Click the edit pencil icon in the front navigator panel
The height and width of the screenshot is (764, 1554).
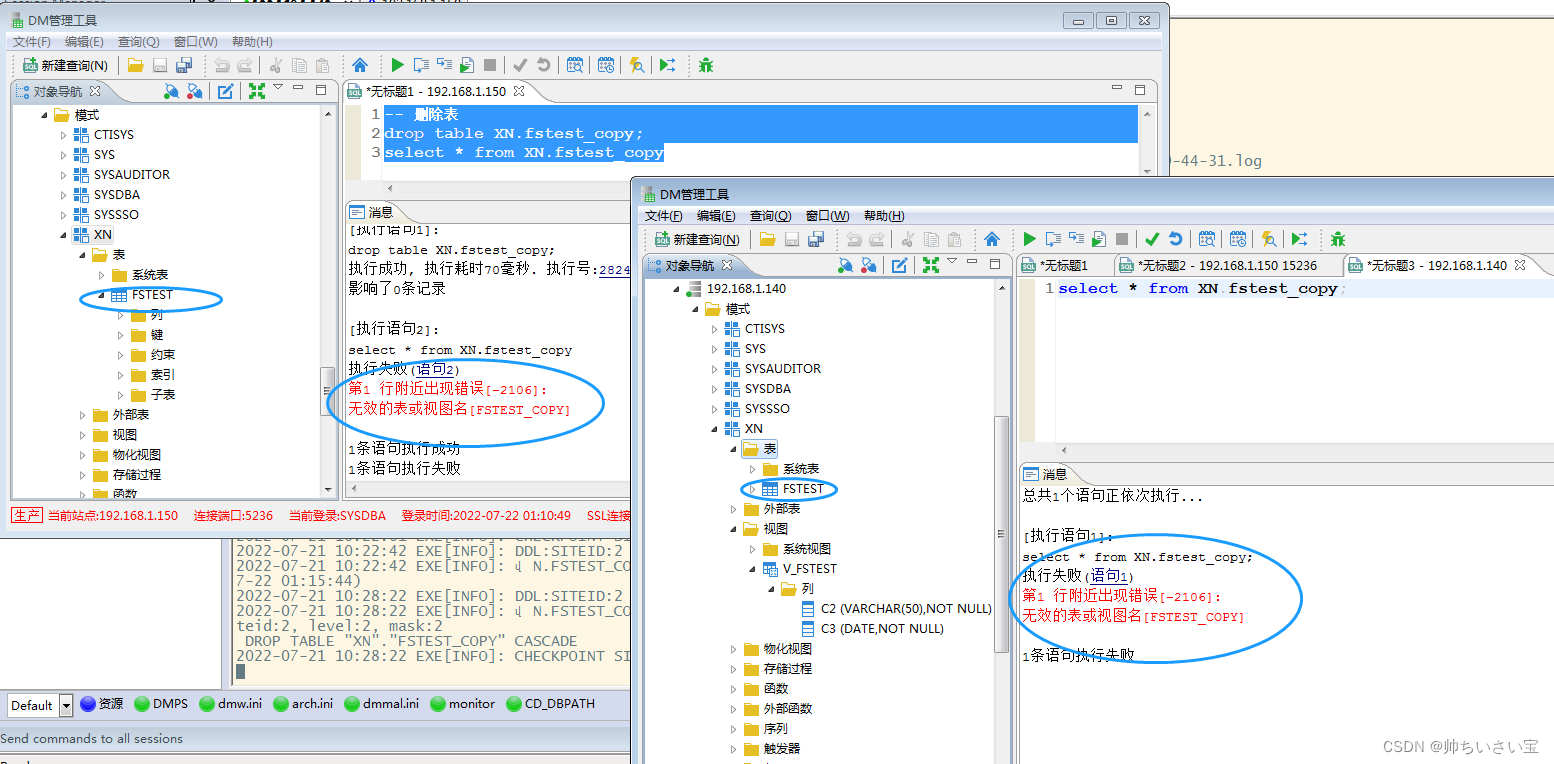[x=900, y=265]
